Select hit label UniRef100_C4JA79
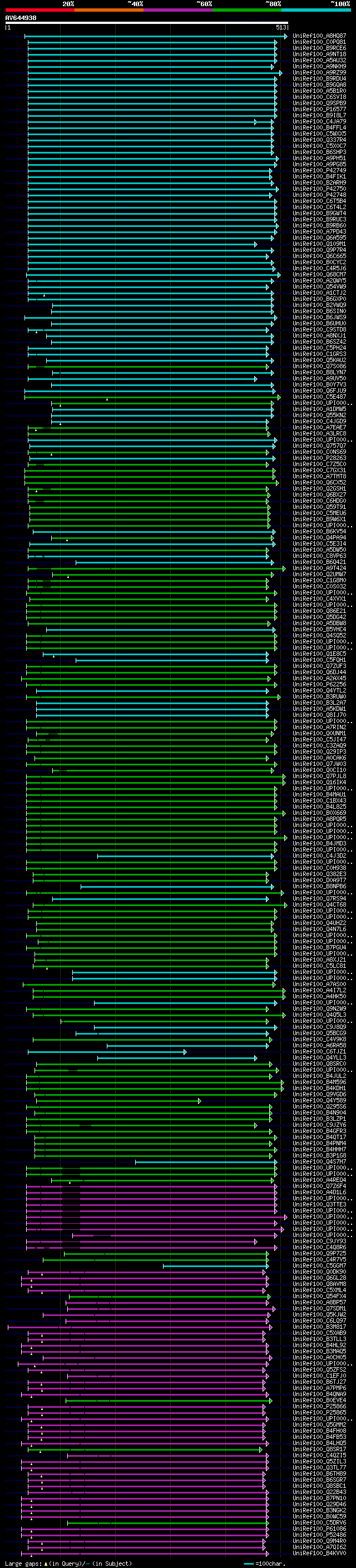Viewport: 356px width, 1568px height. tap(319, 122)
